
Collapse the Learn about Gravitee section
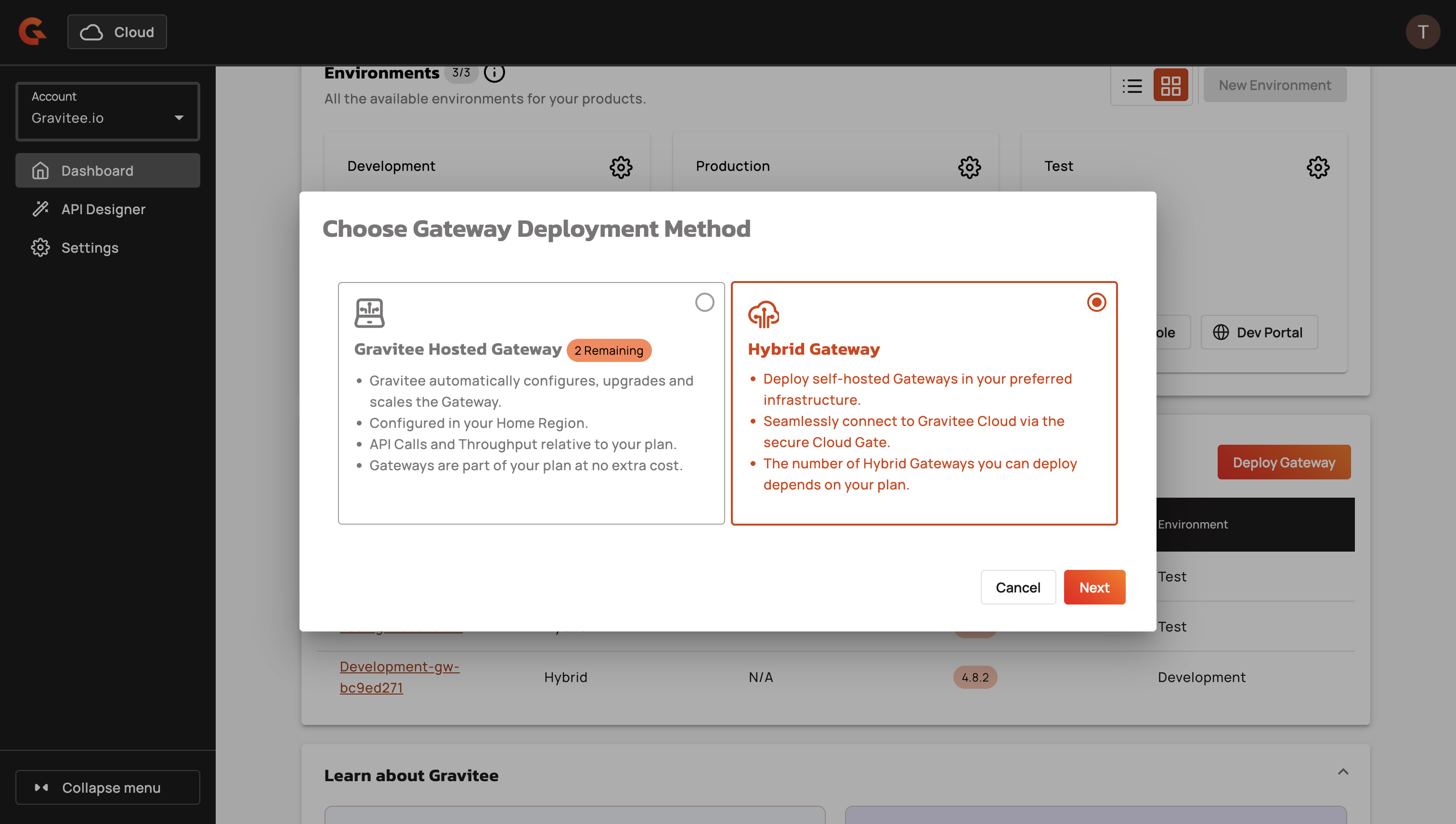click(x=1343, y=772)
